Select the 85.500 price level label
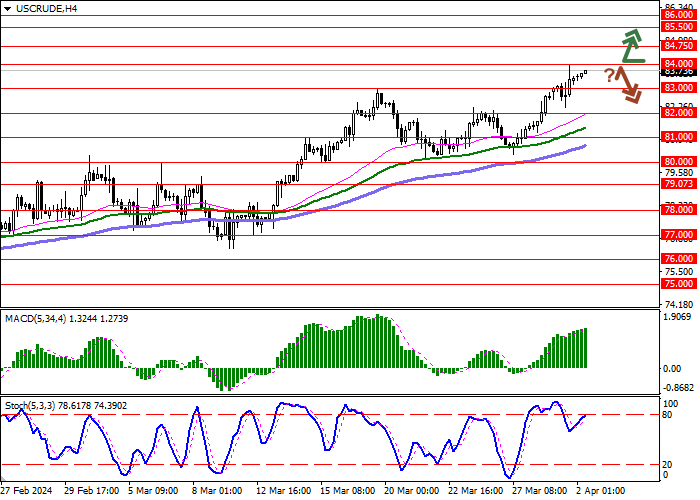This screenshot has width=700, height=500. (x=679, y=27)
